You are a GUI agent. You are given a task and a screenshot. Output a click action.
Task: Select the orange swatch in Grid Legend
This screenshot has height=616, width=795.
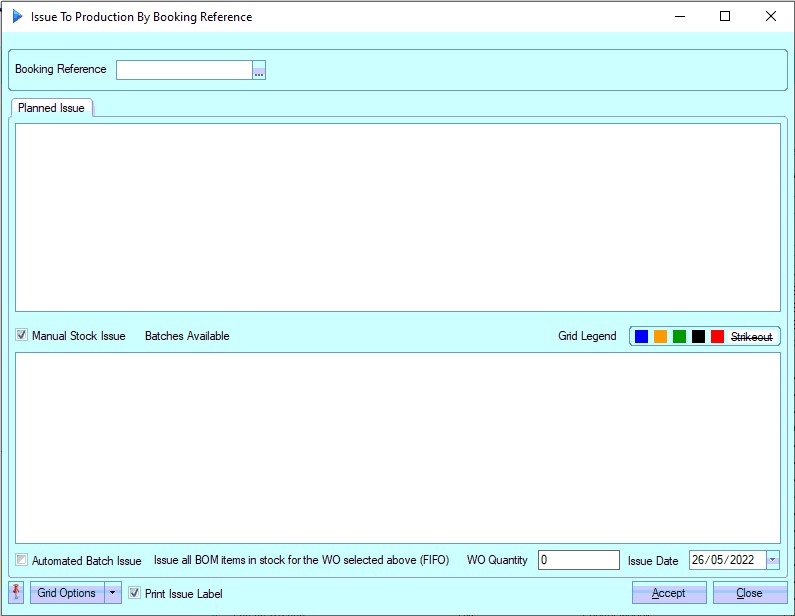coord(661,337)
